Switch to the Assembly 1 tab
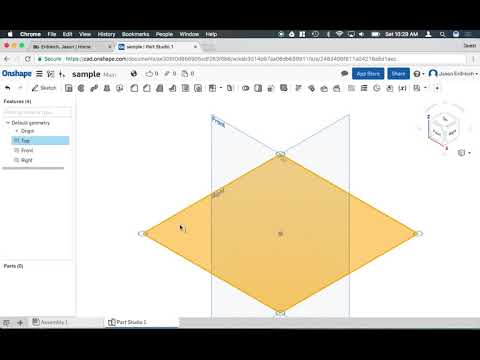The image size is (480, 360). click(50, 322)
